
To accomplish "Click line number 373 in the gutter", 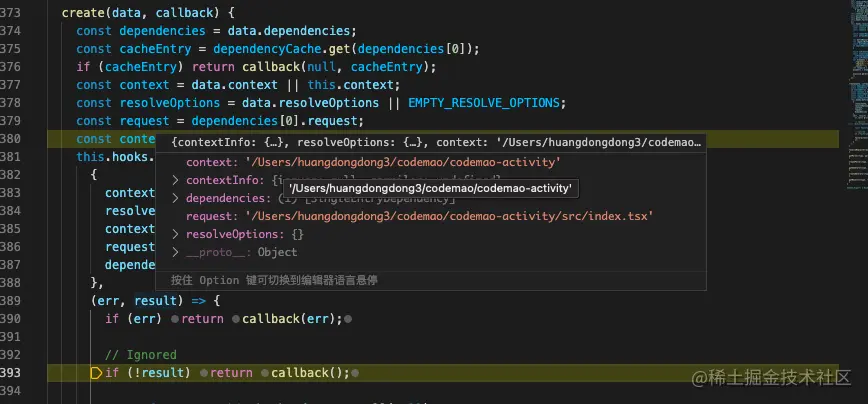I will (11, 13).
